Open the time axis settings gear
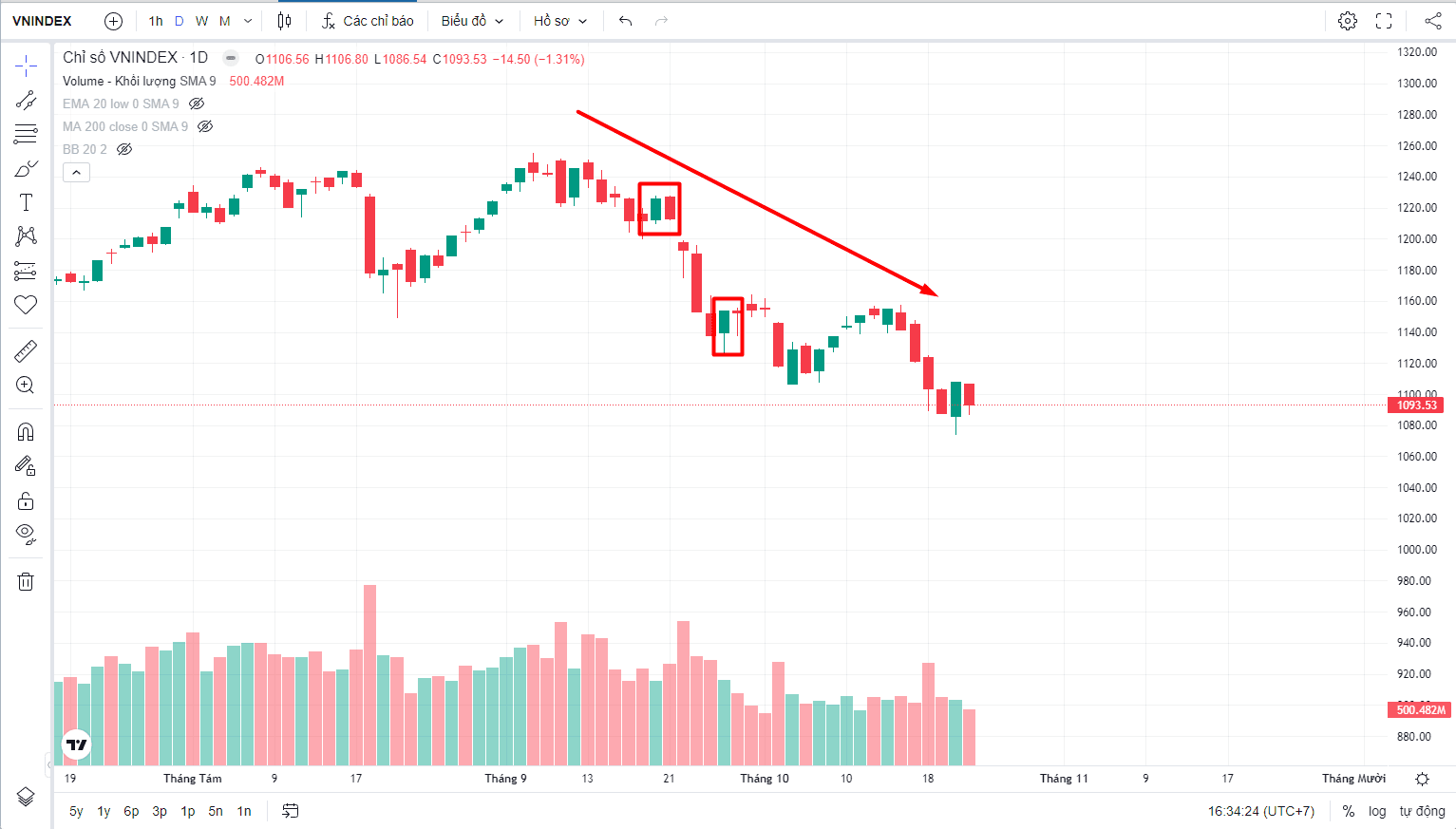This screenshot has width=1456, height=829. [1422, 779]
